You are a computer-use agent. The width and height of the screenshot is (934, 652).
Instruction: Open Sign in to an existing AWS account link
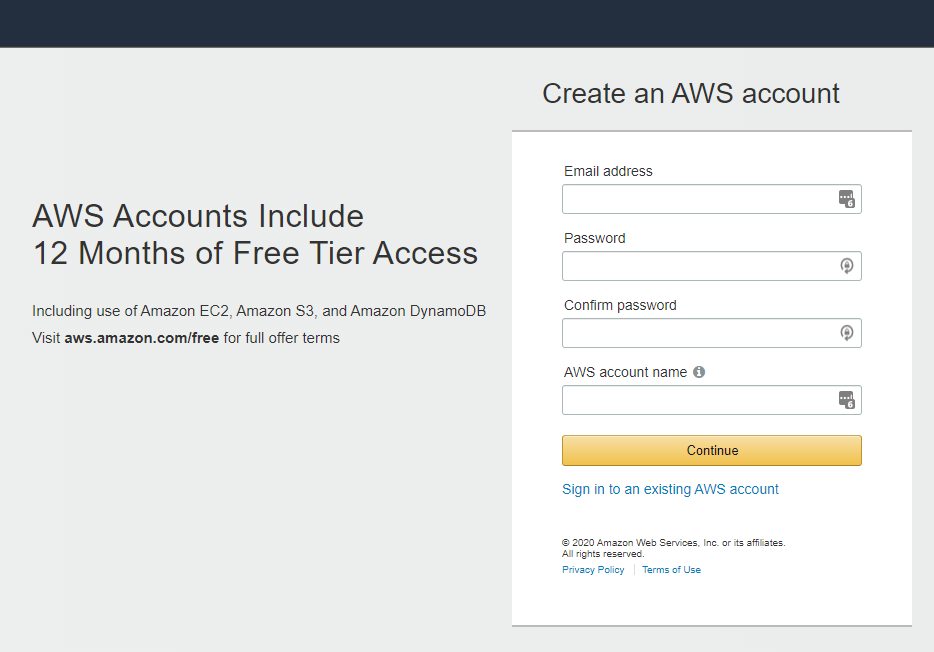tap(670, 489)
